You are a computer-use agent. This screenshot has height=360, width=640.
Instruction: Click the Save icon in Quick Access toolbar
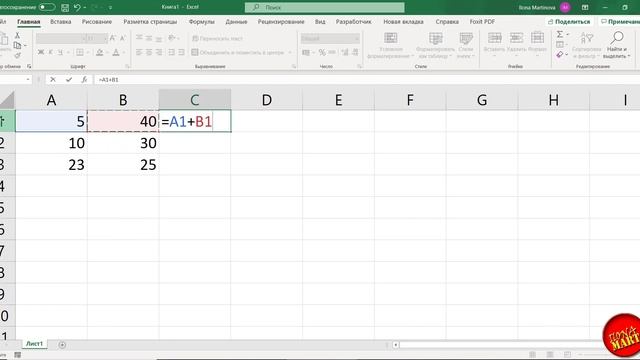[65, 7]
